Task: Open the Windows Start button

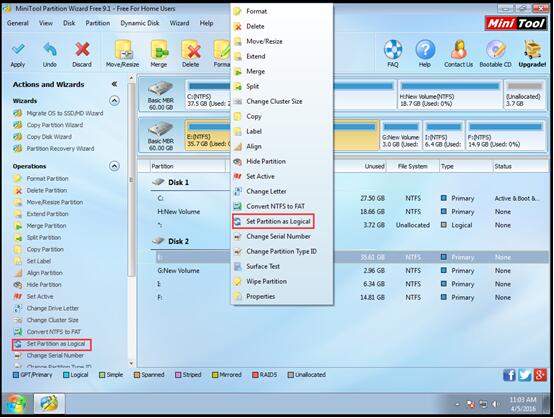Action: point(16,404)
